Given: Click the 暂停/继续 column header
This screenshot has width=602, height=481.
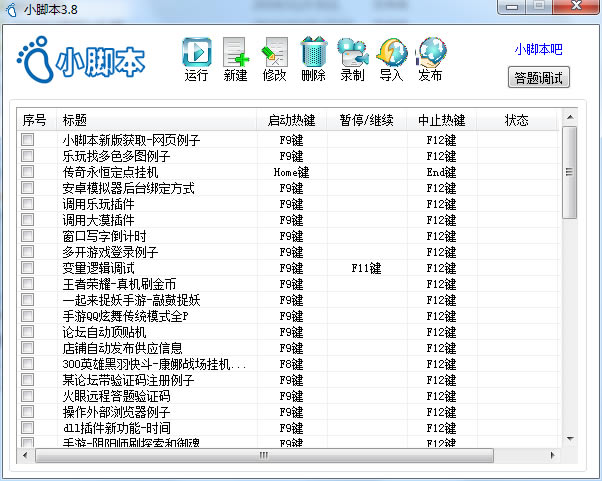Looking at the screenshot, I should (367, 120).
